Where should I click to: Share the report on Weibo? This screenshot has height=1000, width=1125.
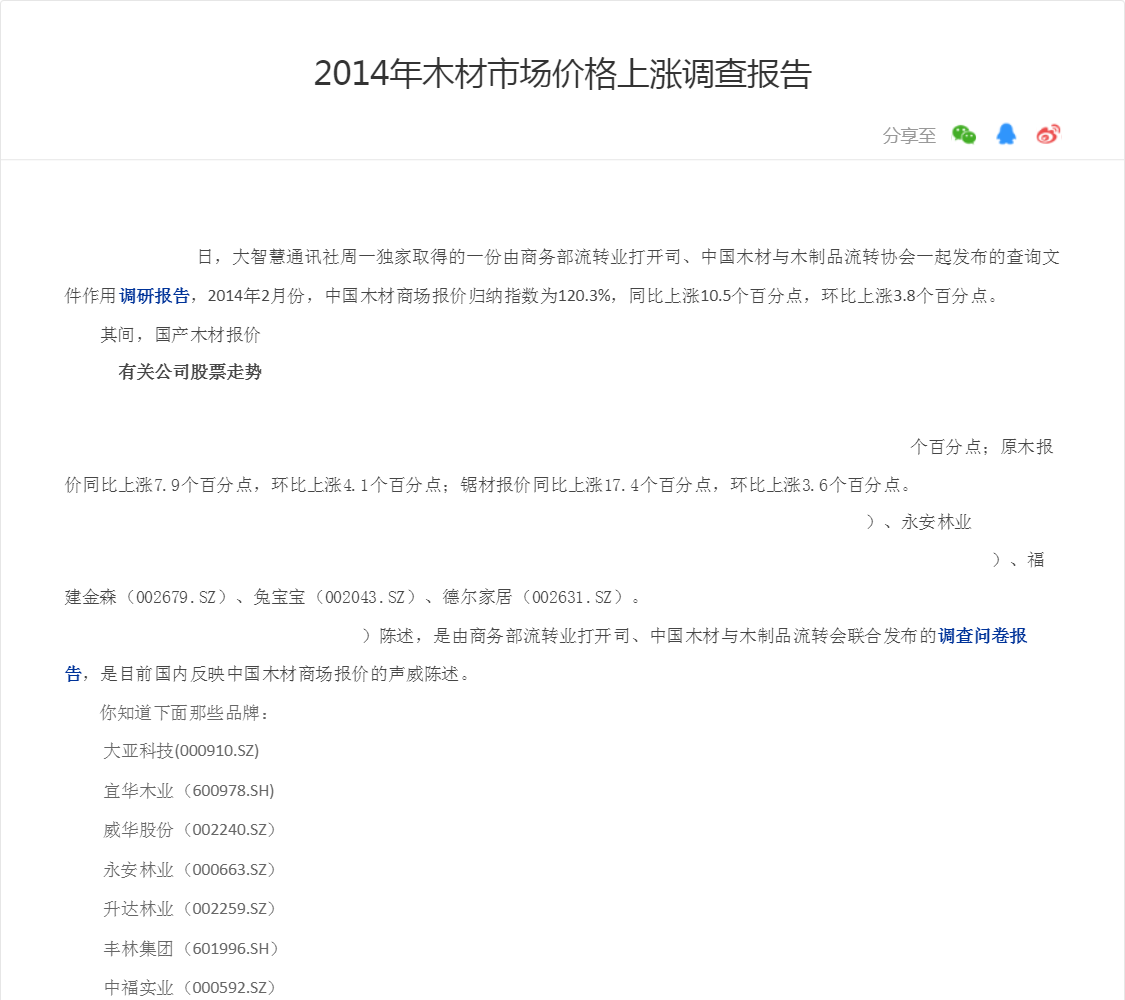[1048, 135]
